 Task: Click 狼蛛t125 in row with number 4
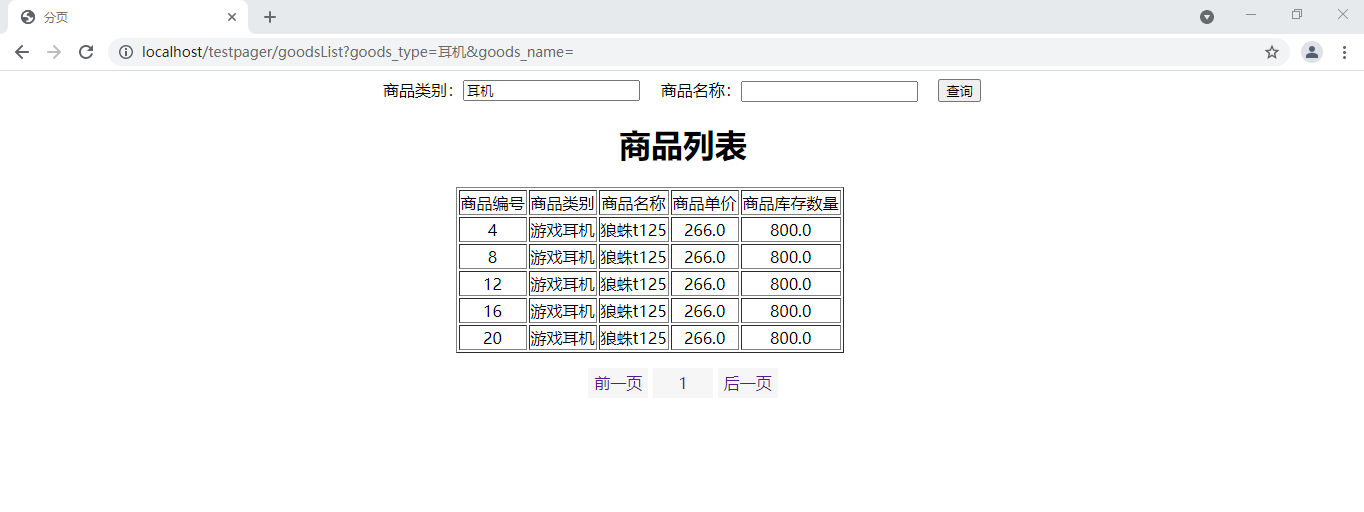tap(634, 230)
